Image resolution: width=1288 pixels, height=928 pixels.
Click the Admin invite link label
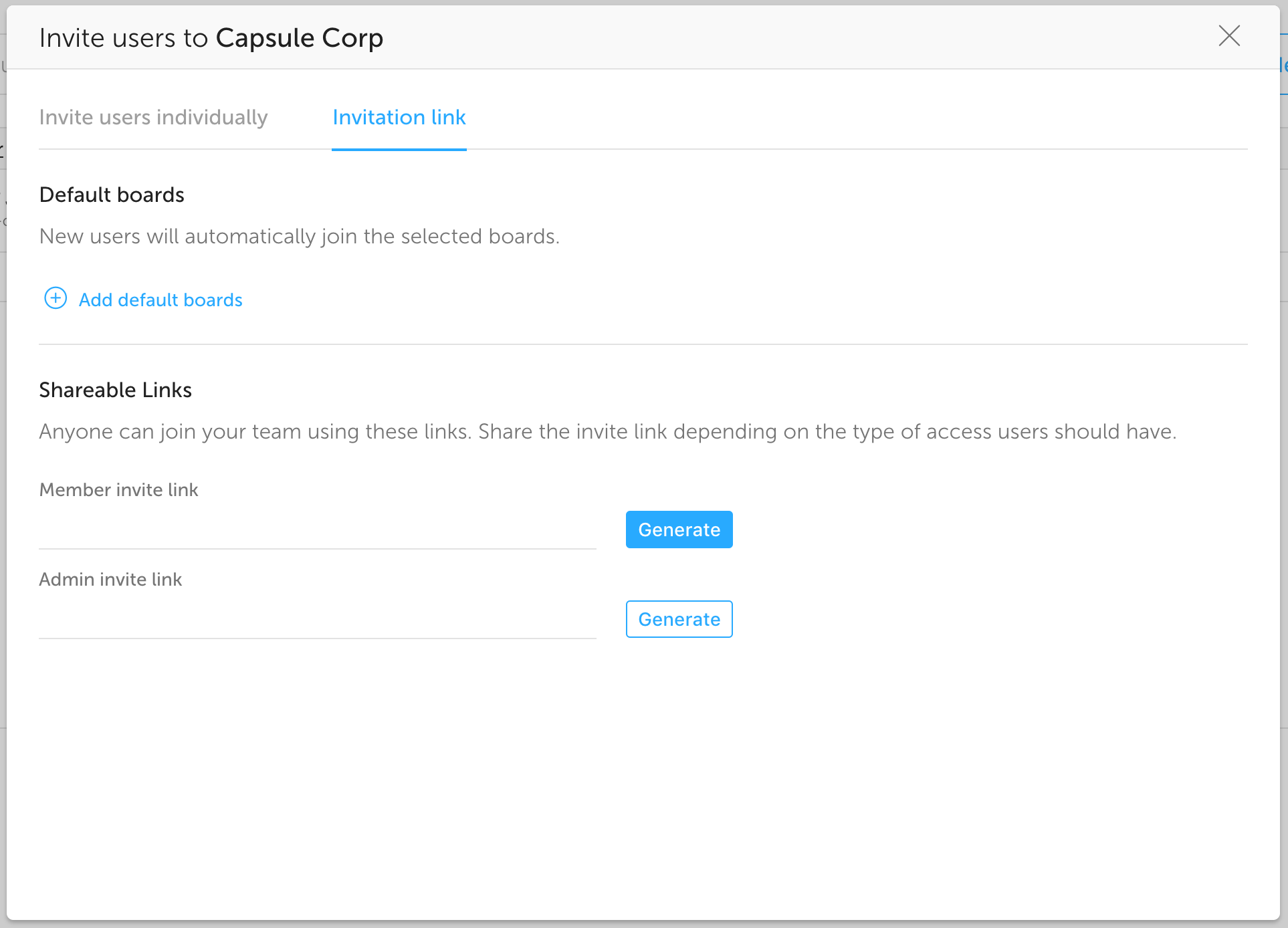click(x=110, y=580)
